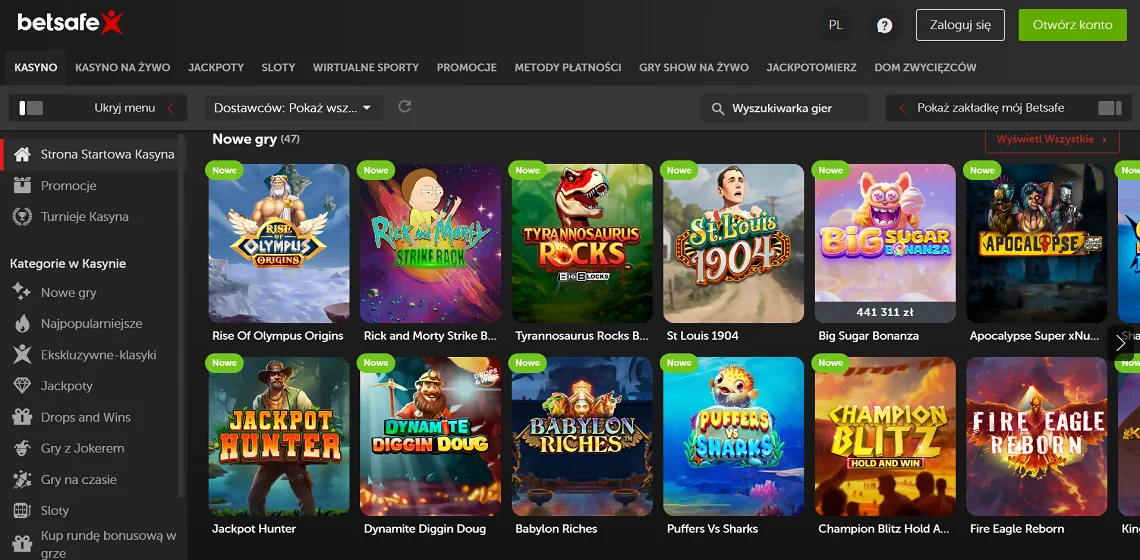The image size is (1140, 560).
Task: Click the red chevron beside Ukryj menu
Action: 171,108
